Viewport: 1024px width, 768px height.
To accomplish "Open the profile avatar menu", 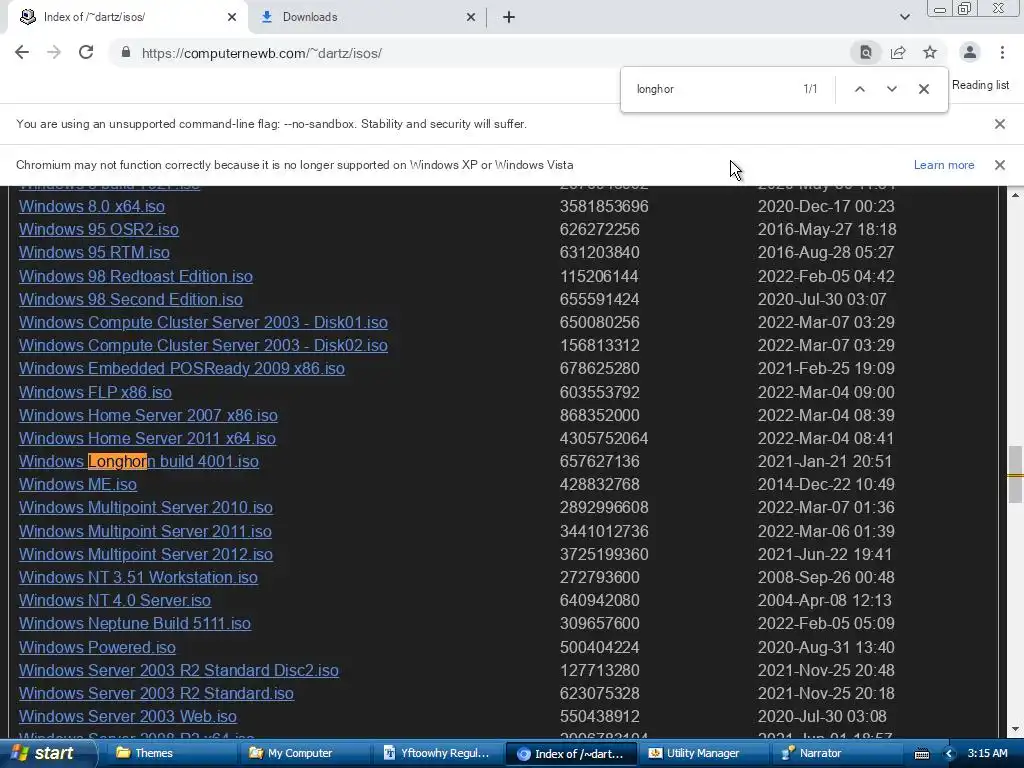I will [970, 53].
